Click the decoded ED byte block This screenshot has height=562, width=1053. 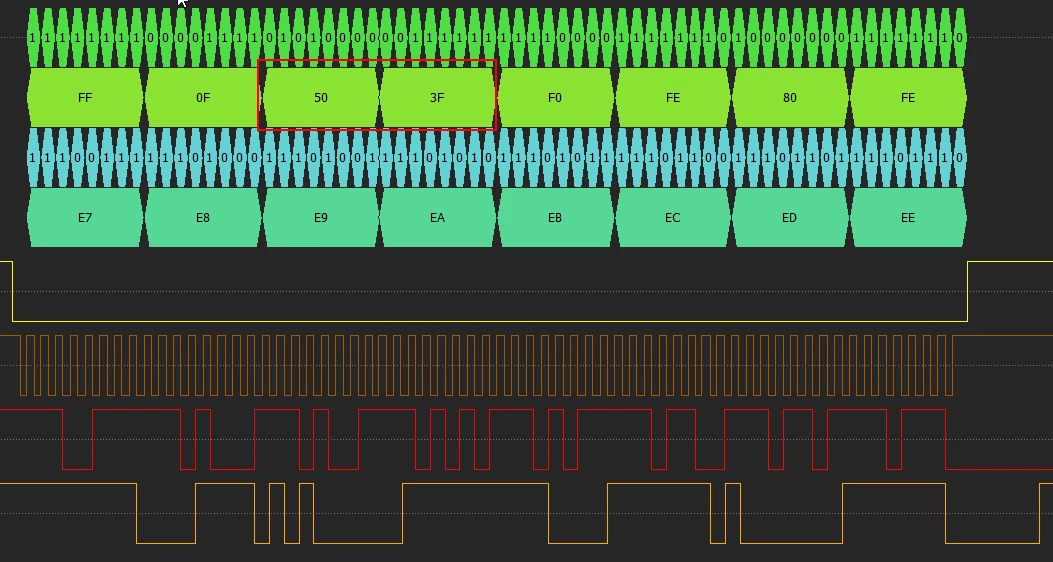pyautogui.click(x=790, y=218)
